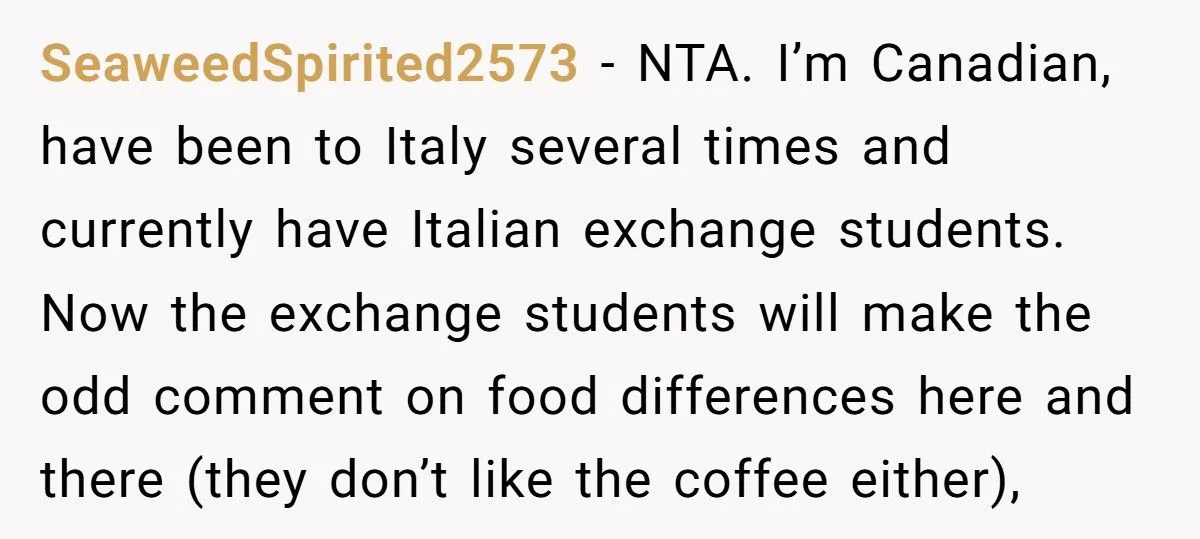Screen dimensions: 1200x539
Task: Click the word "been" in the second line
Action: [233, 148]
